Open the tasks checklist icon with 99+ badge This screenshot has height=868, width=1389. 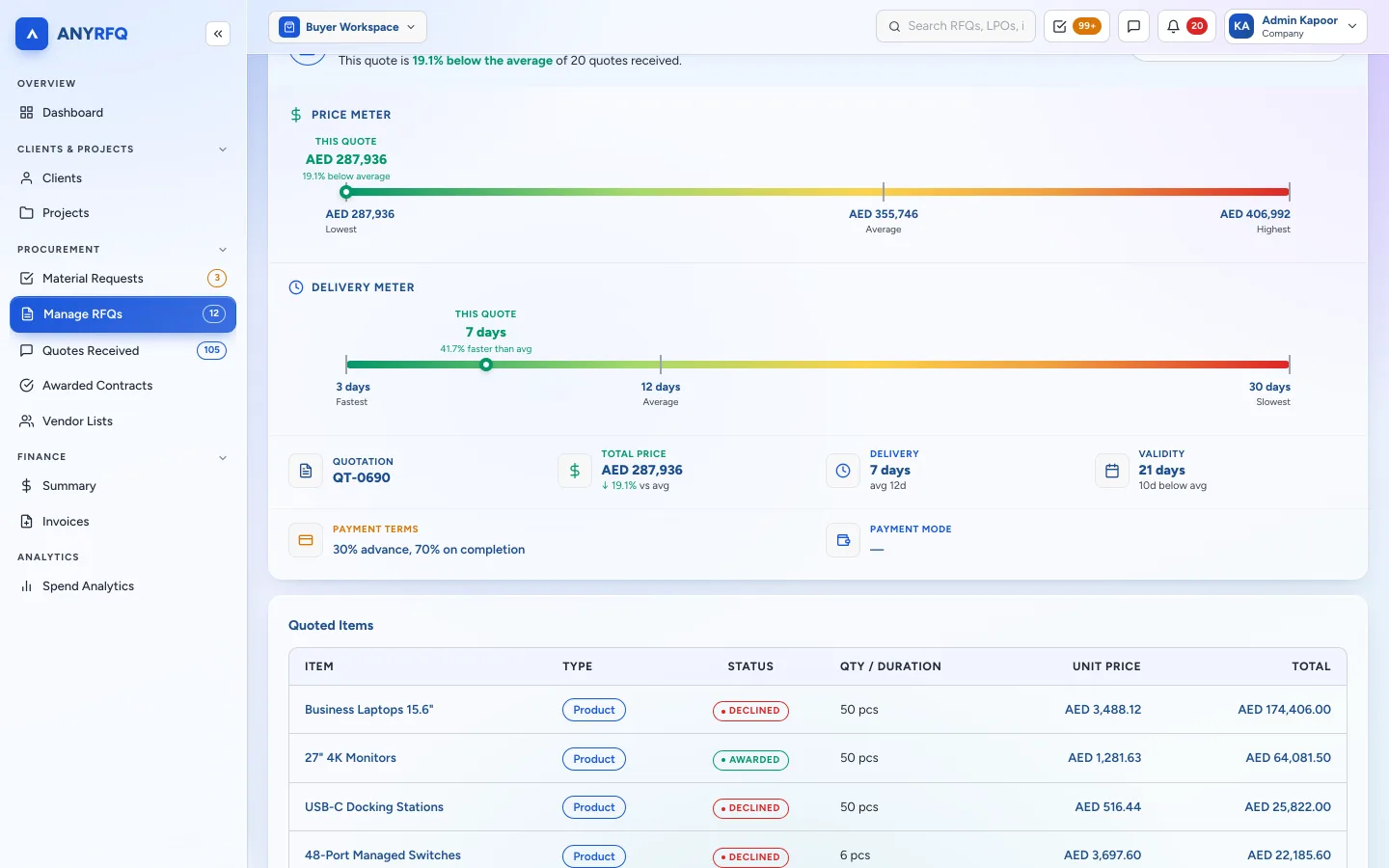point(1076,26)
